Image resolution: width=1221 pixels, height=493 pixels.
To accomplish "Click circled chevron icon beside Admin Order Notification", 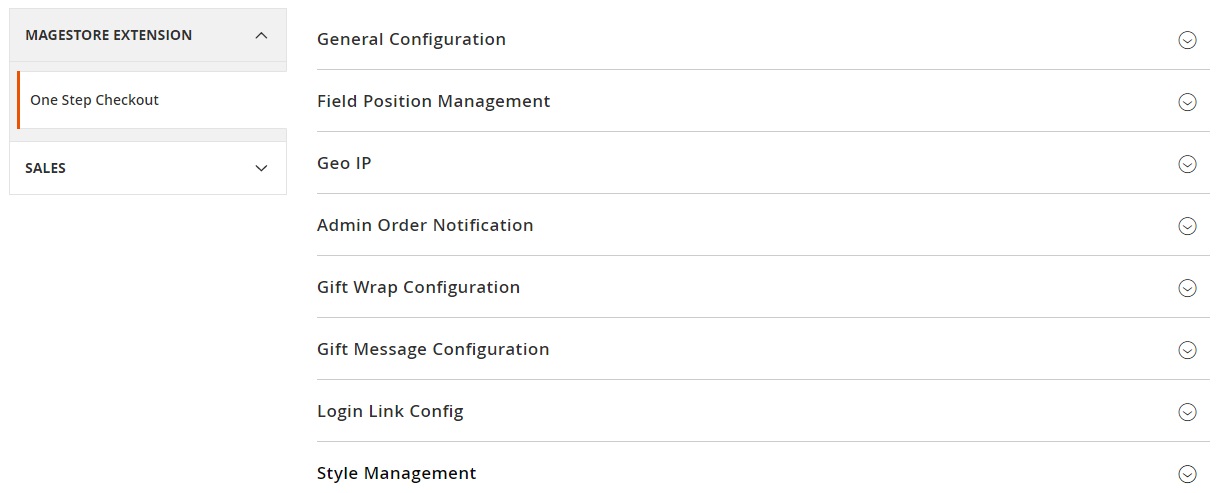I will (x=1187, y=226).
